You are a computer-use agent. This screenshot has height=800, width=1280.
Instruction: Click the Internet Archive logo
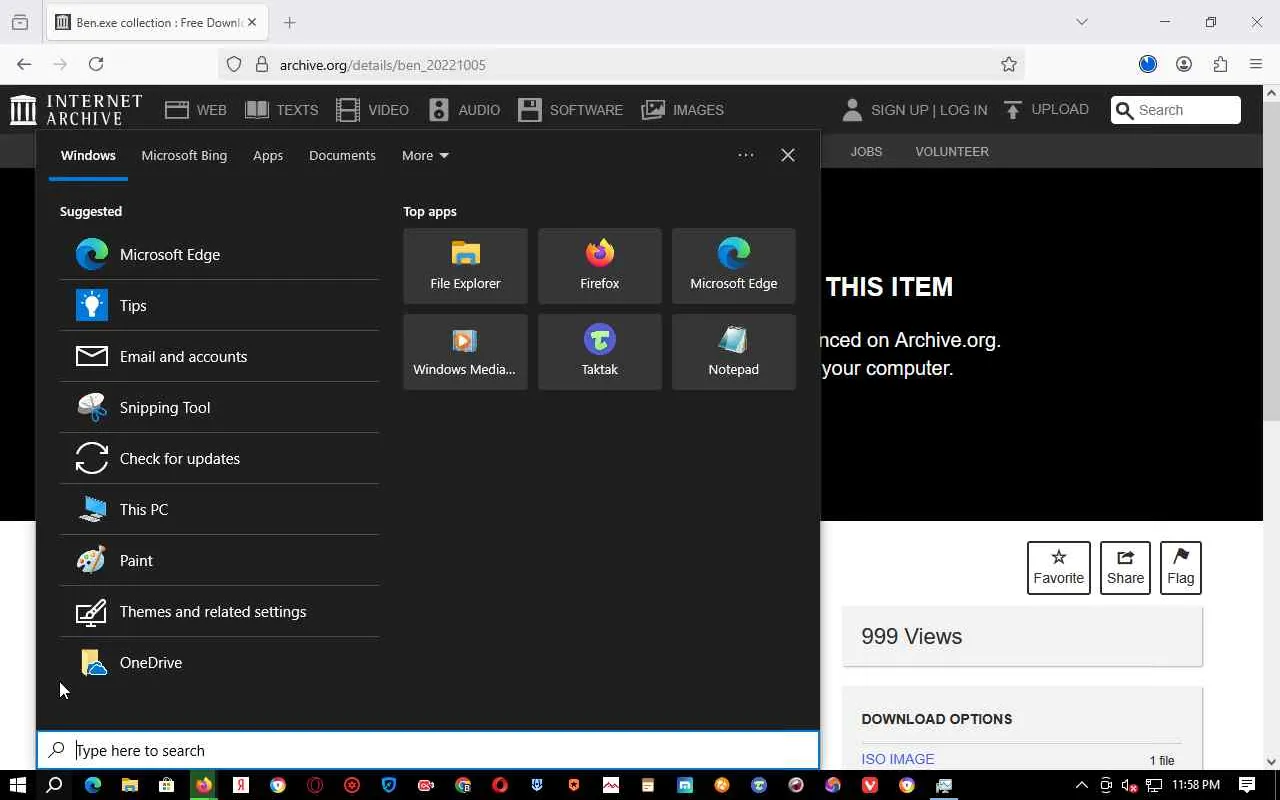[76, 110]
